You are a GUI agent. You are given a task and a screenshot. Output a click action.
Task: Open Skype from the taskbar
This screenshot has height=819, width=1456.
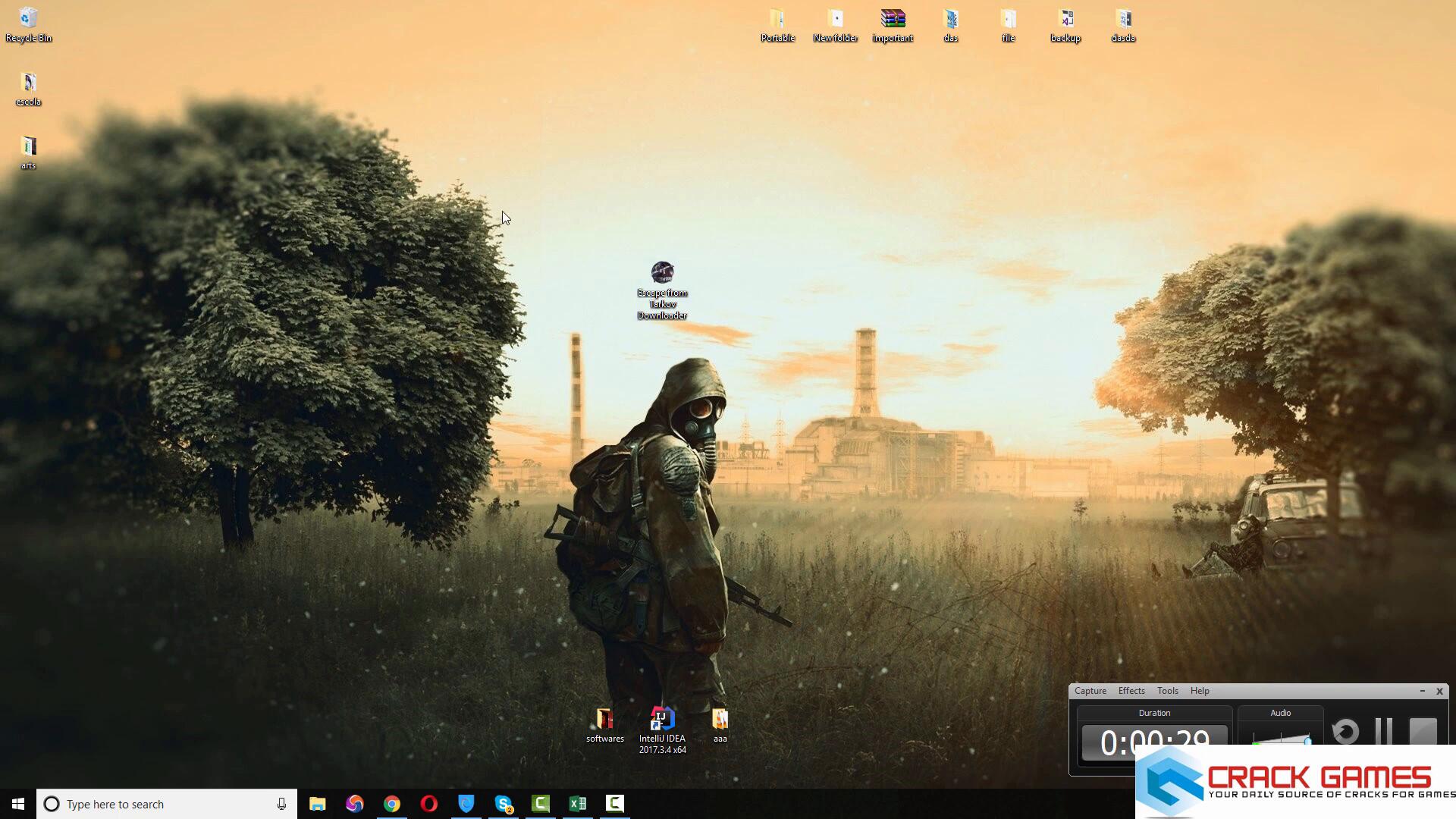coord(503,804)
